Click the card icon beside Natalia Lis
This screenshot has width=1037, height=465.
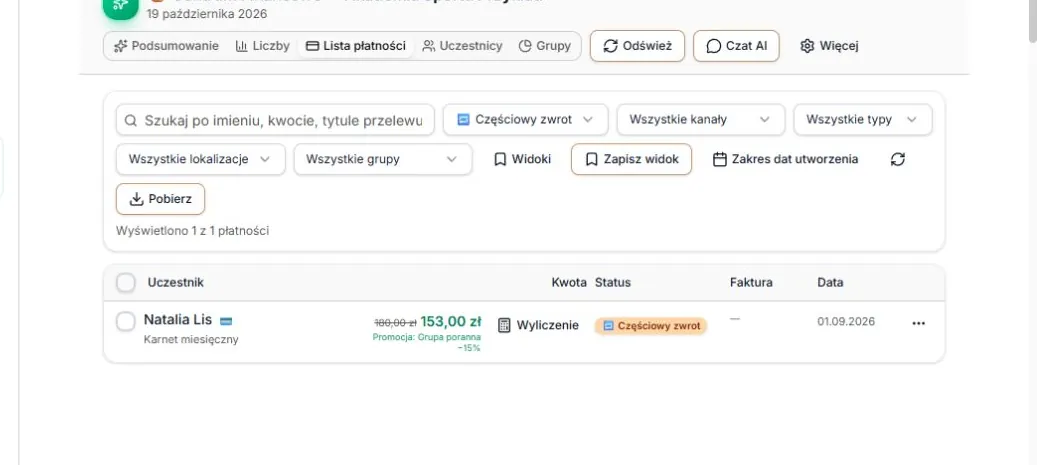[226, 321]
